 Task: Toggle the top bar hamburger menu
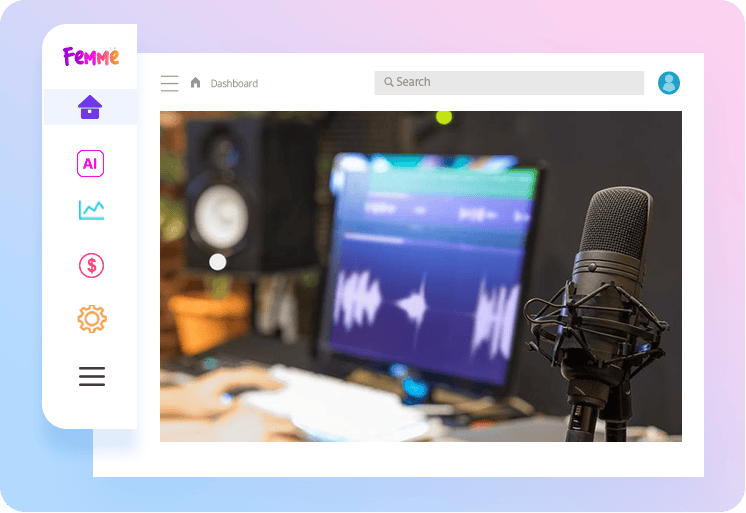(170, 83)
